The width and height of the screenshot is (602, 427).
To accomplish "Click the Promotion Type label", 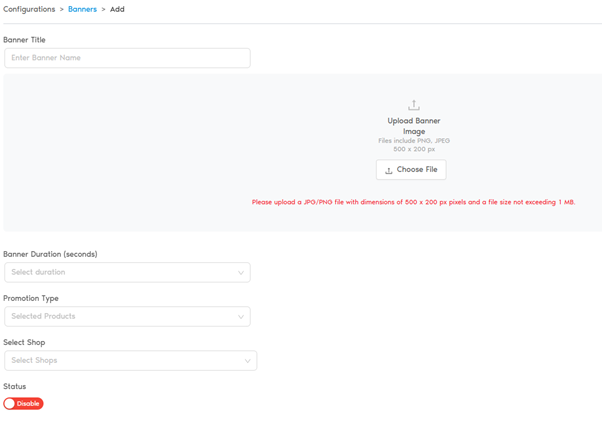I will (31, 298).
